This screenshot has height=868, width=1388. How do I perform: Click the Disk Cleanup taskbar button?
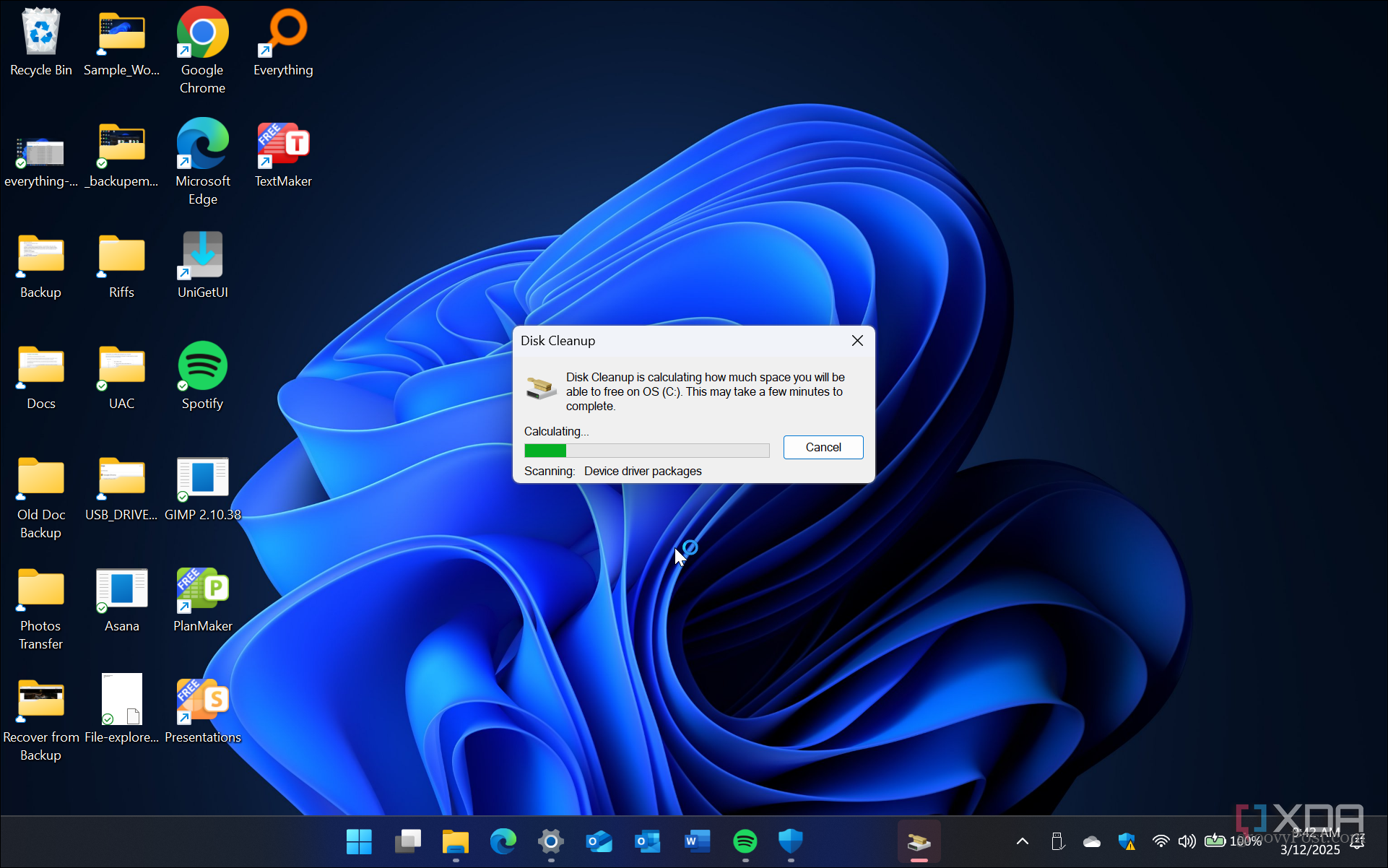click(919, 841)
